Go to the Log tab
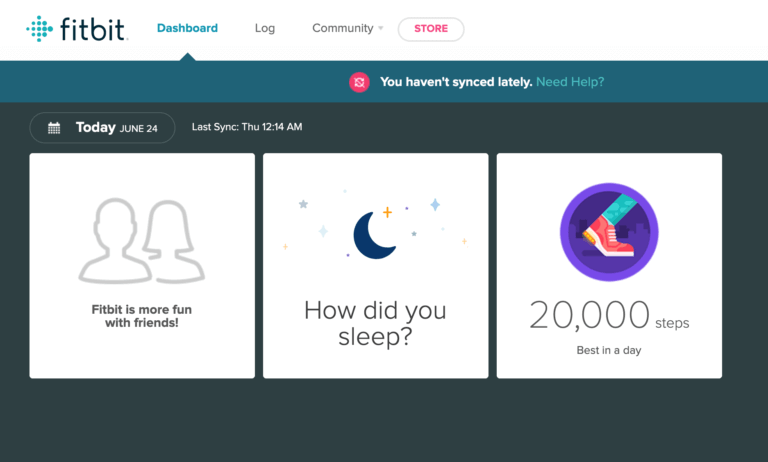Screen dimensions: 768x462 [x=265, y=28]
